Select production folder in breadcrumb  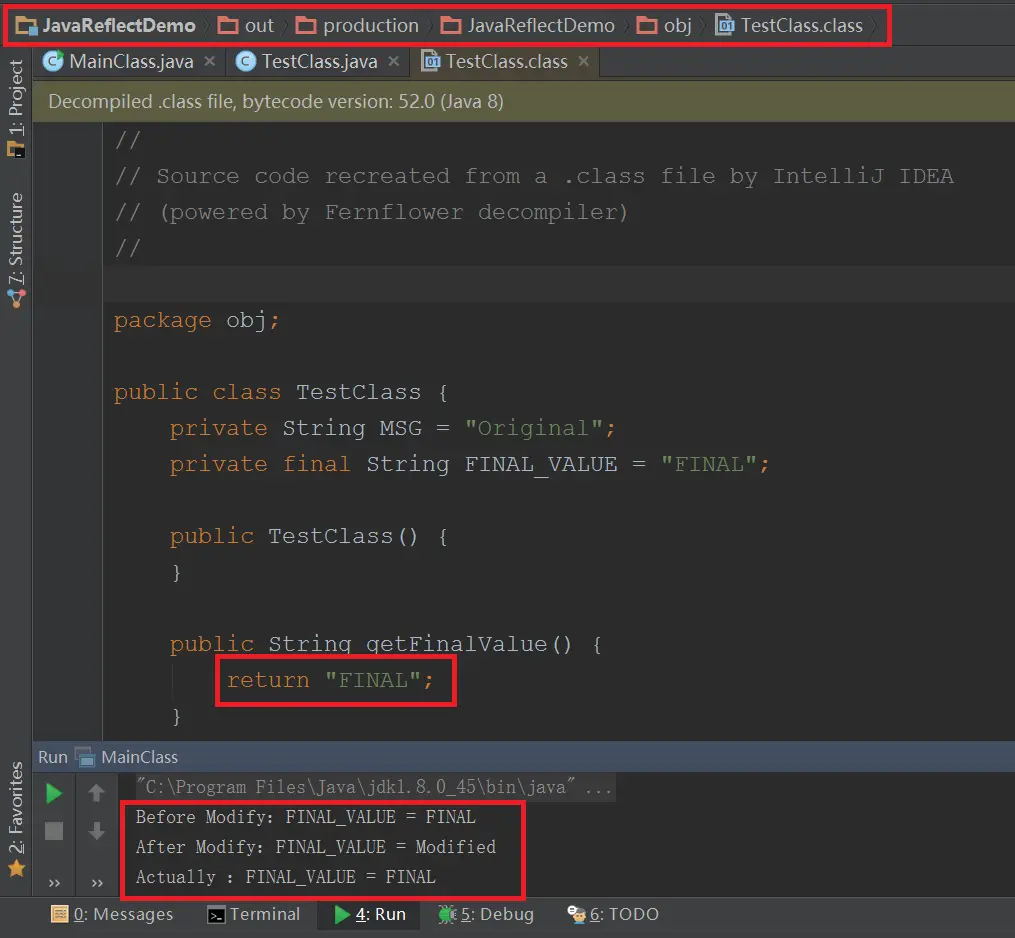click(357, 25)
